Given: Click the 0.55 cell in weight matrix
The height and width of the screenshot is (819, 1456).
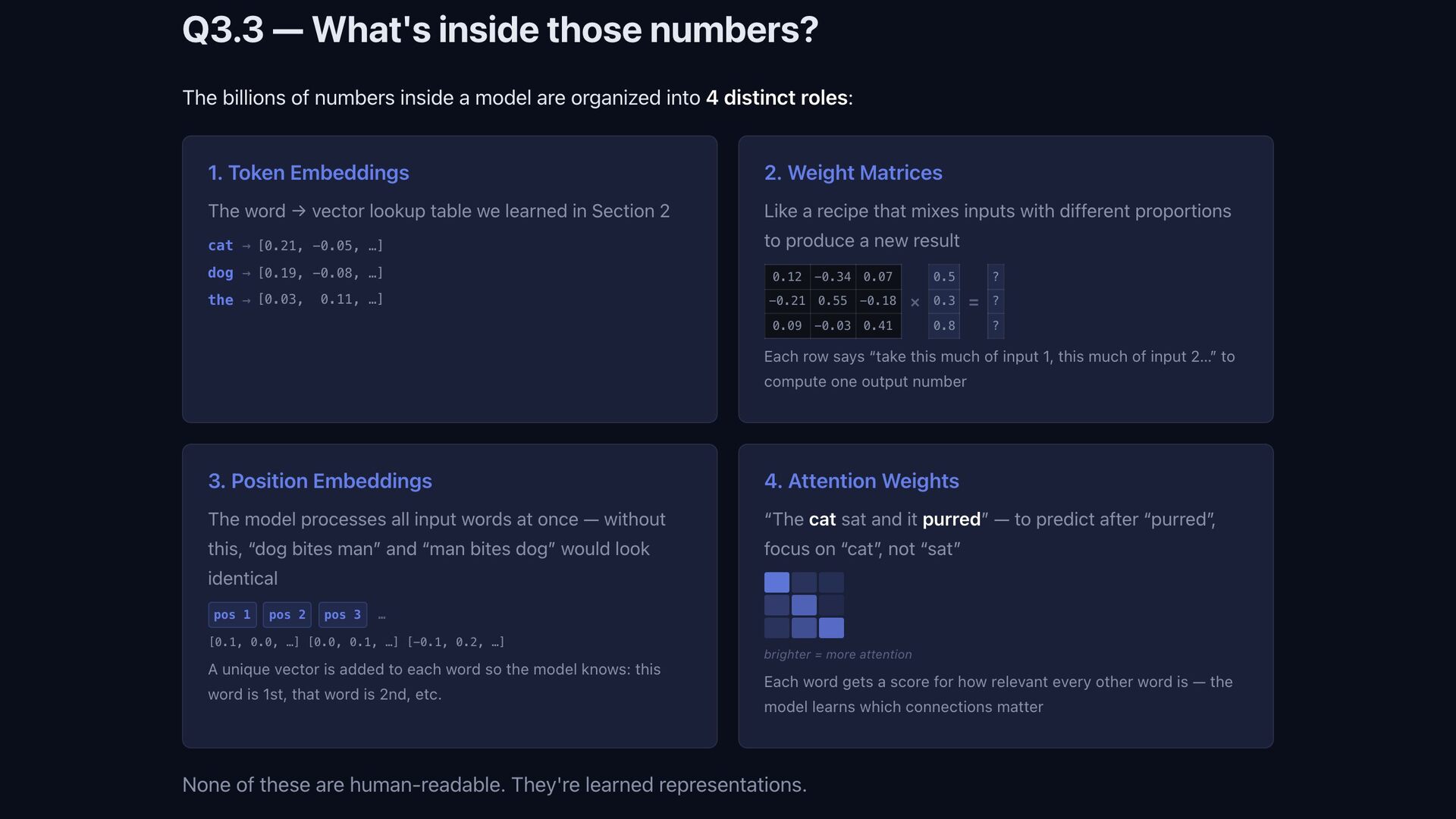Looking at the screenshot, I should 832,301.
